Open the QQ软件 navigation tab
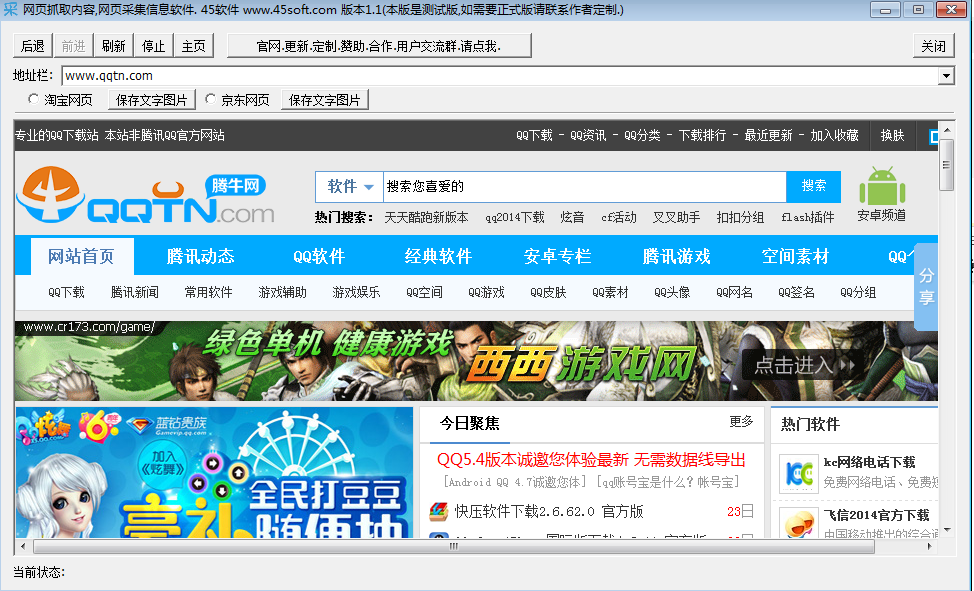974x591 pixels. click(x=319, y=256)
